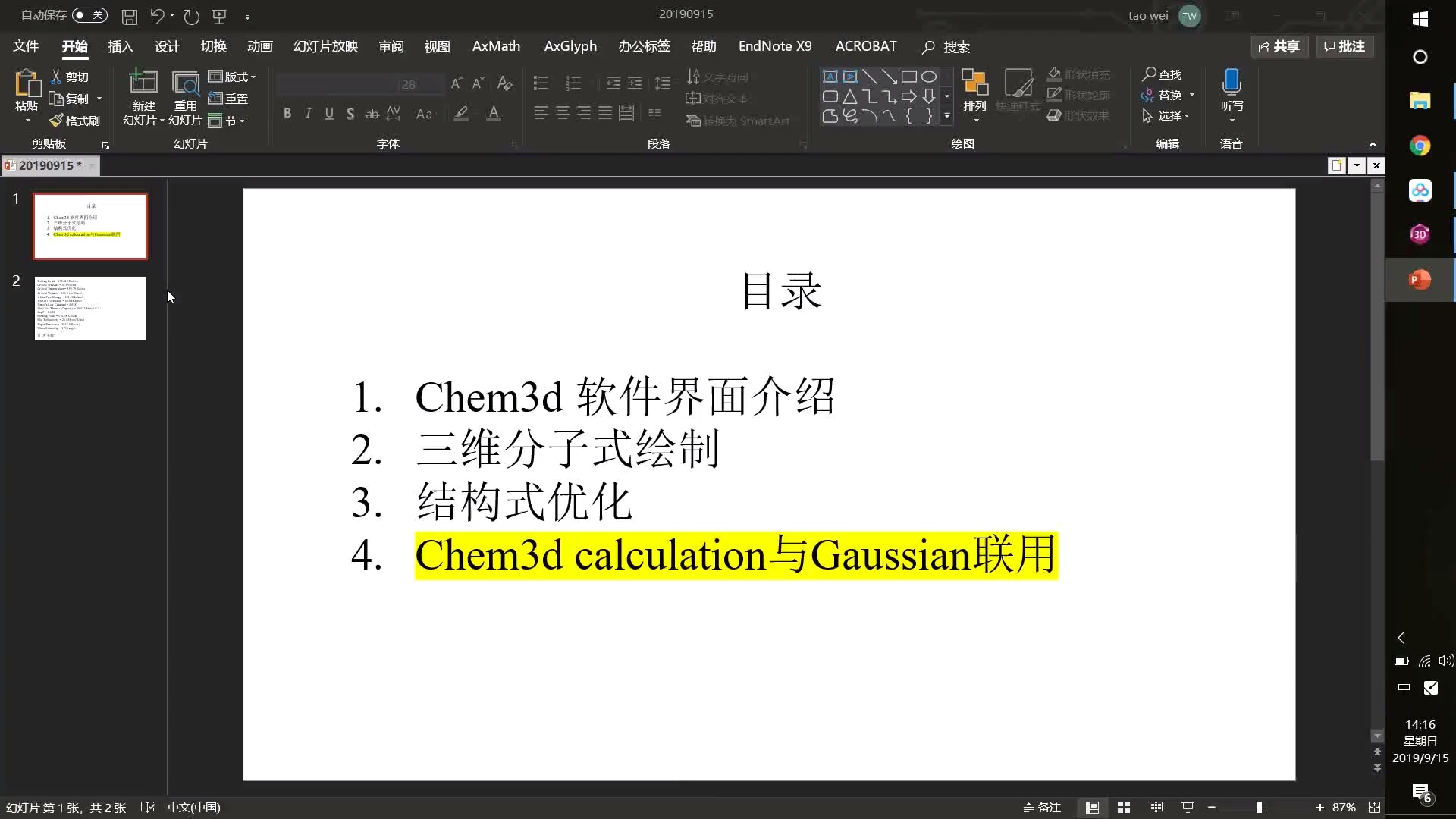Click the Shape Fill icon

[1056, 73]
